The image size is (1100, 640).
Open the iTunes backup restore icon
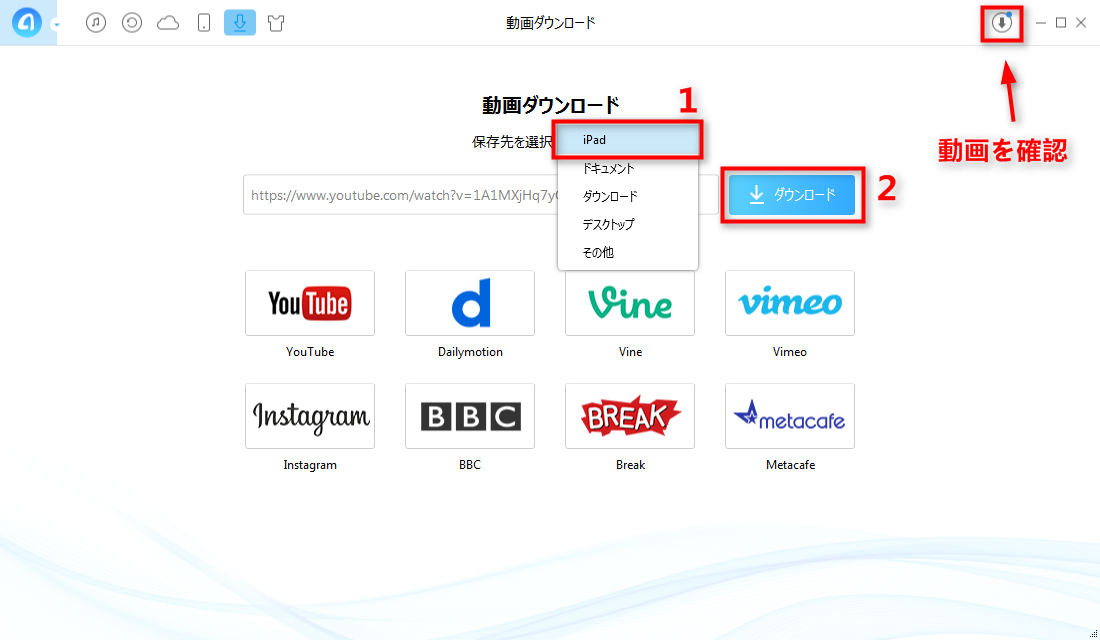click(132, 22)
